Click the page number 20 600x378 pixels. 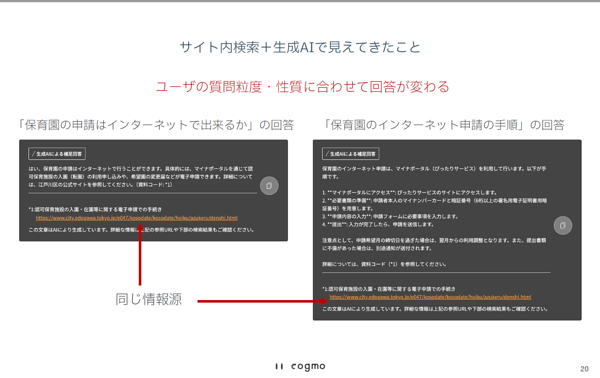click(584, 369)
